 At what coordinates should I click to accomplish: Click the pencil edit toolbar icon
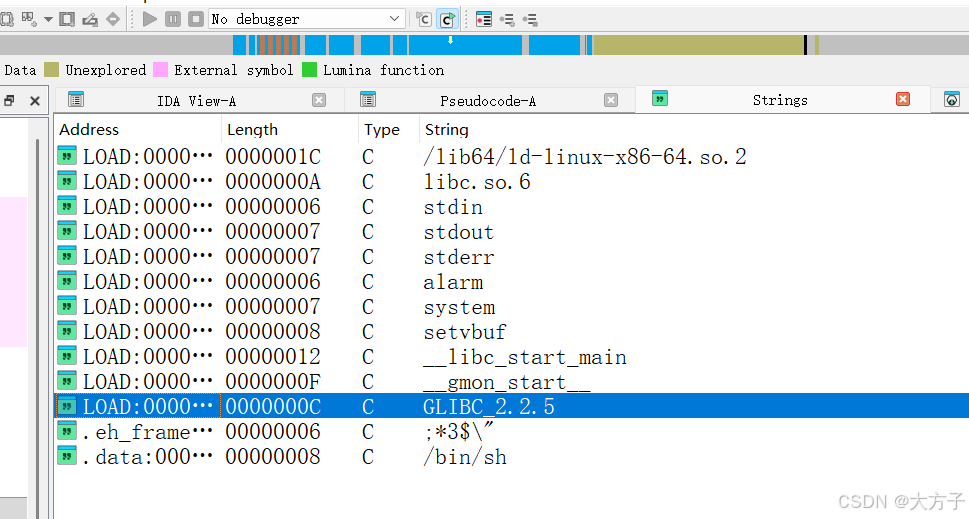click(90, 19)
